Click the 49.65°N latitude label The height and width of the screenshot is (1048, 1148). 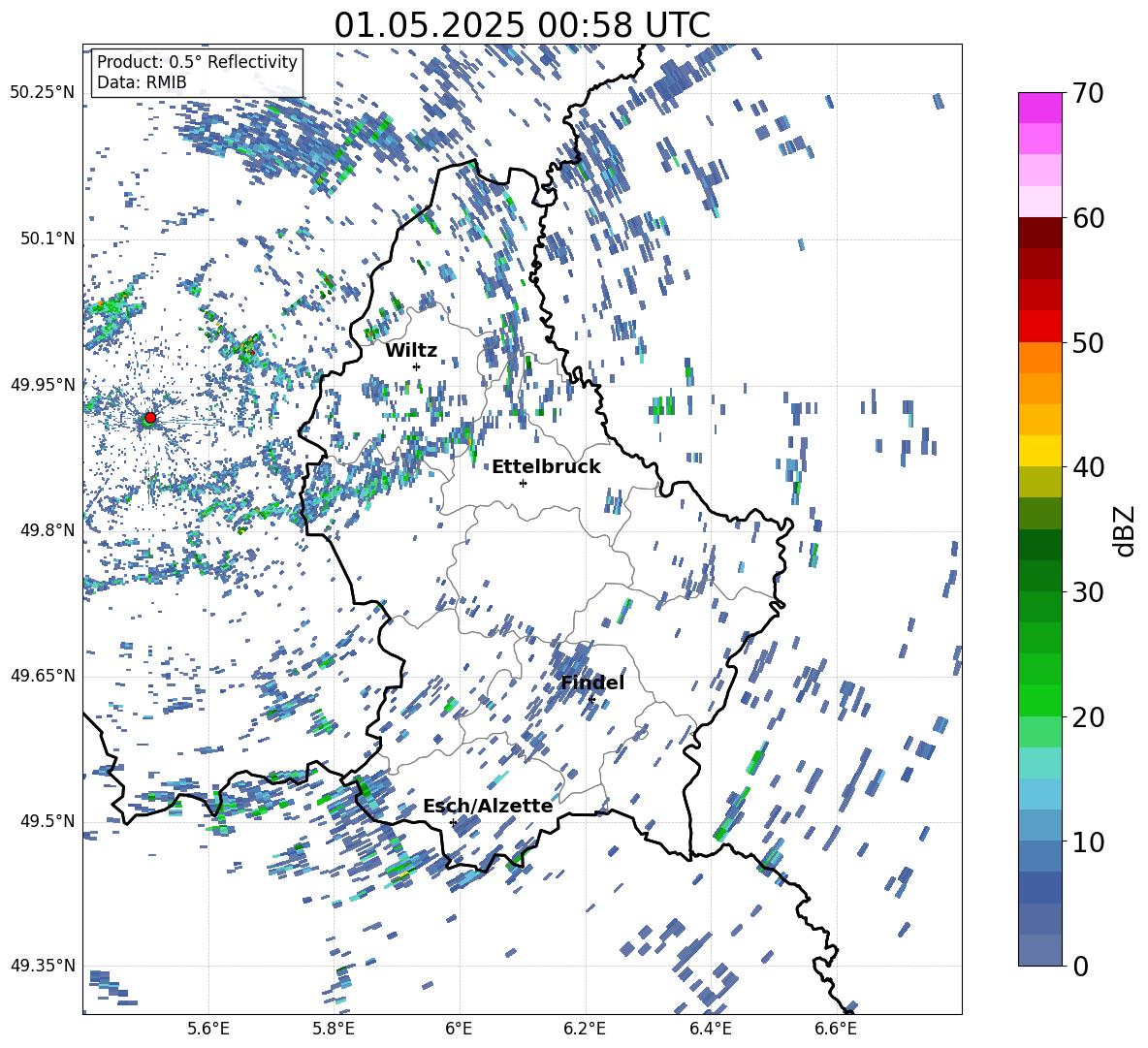(x=43, y=676)
